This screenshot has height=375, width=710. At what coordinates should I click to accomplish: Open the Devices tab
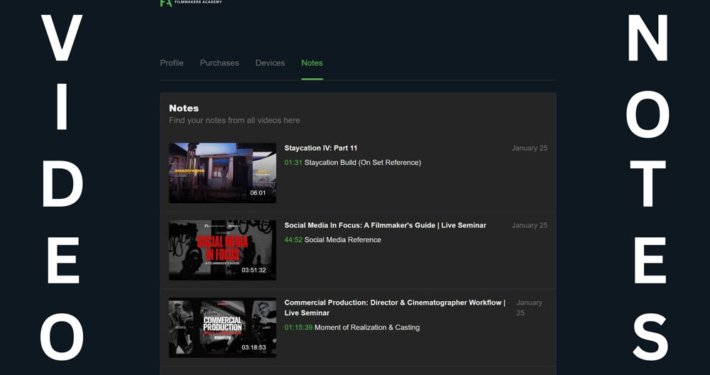[x=270, y=63]
